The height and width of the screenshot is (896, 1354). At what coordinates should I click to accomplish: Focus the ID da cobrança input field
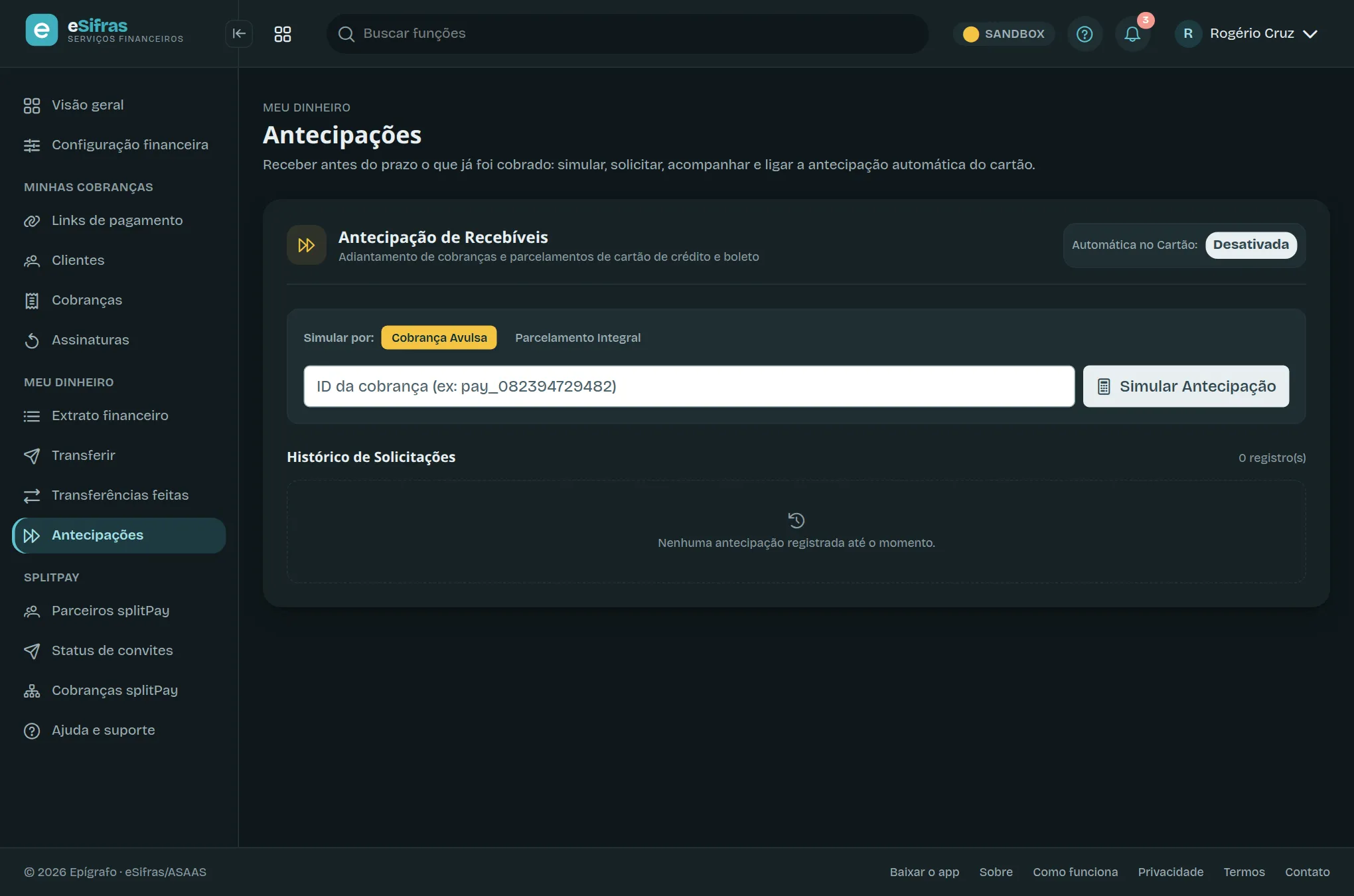pyautogui.click(x=689, y=386)
